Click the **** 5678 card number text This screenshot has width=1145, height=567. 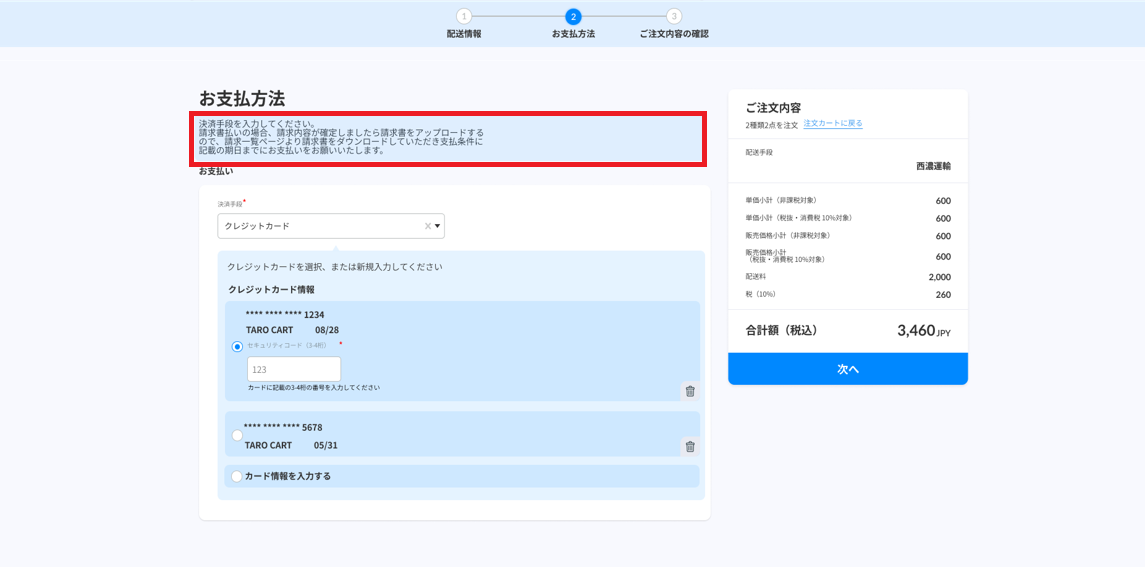click(x=283, y=427)
